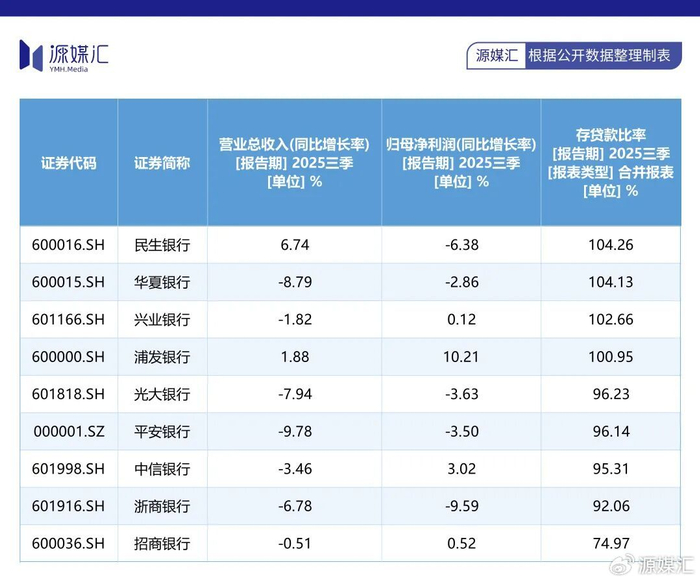700x582 pixels.
Task: Select the net profit value -3.50
Action: coord(462,432)
